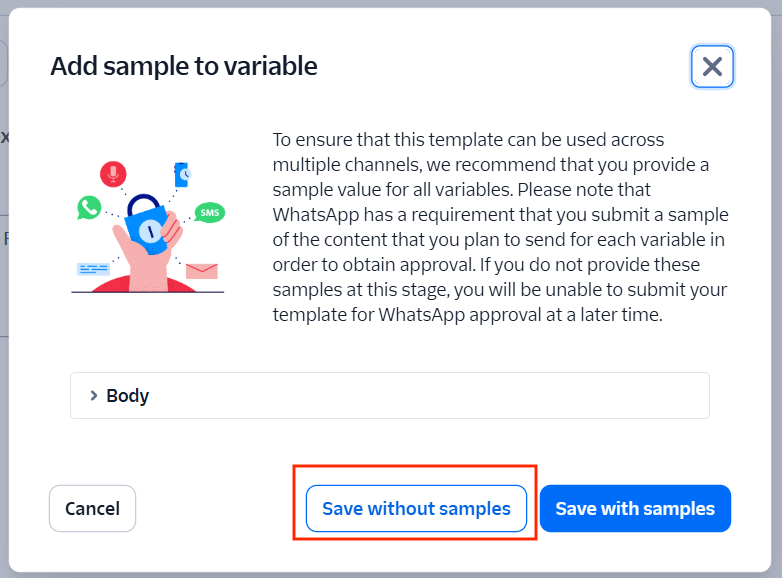
Task: Choose Save without samples
Action: [x=416, y=509]
